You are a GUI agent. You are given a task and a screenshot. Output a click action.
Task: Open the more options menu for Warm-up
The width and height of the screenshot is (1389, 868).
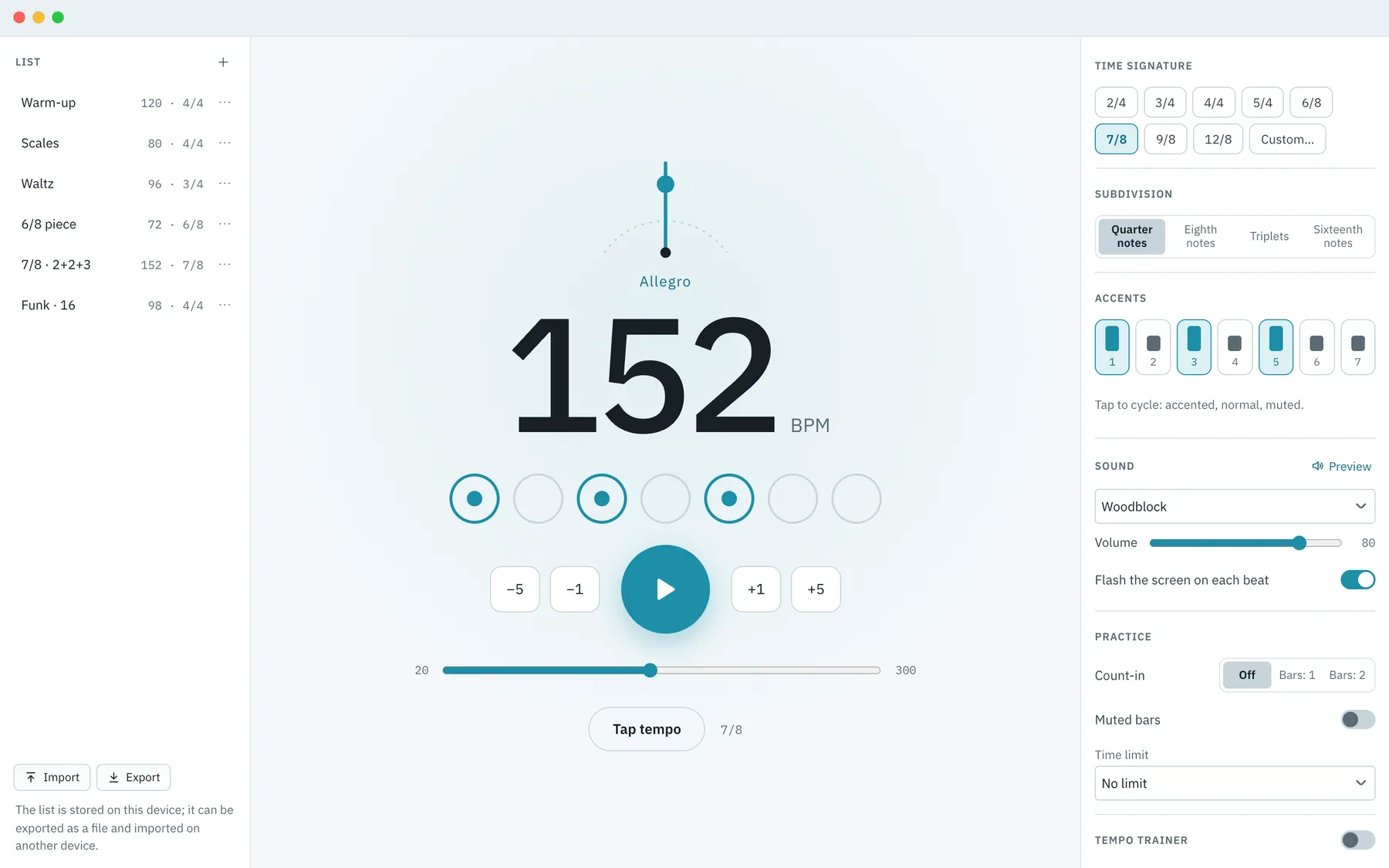coord(225,103)
